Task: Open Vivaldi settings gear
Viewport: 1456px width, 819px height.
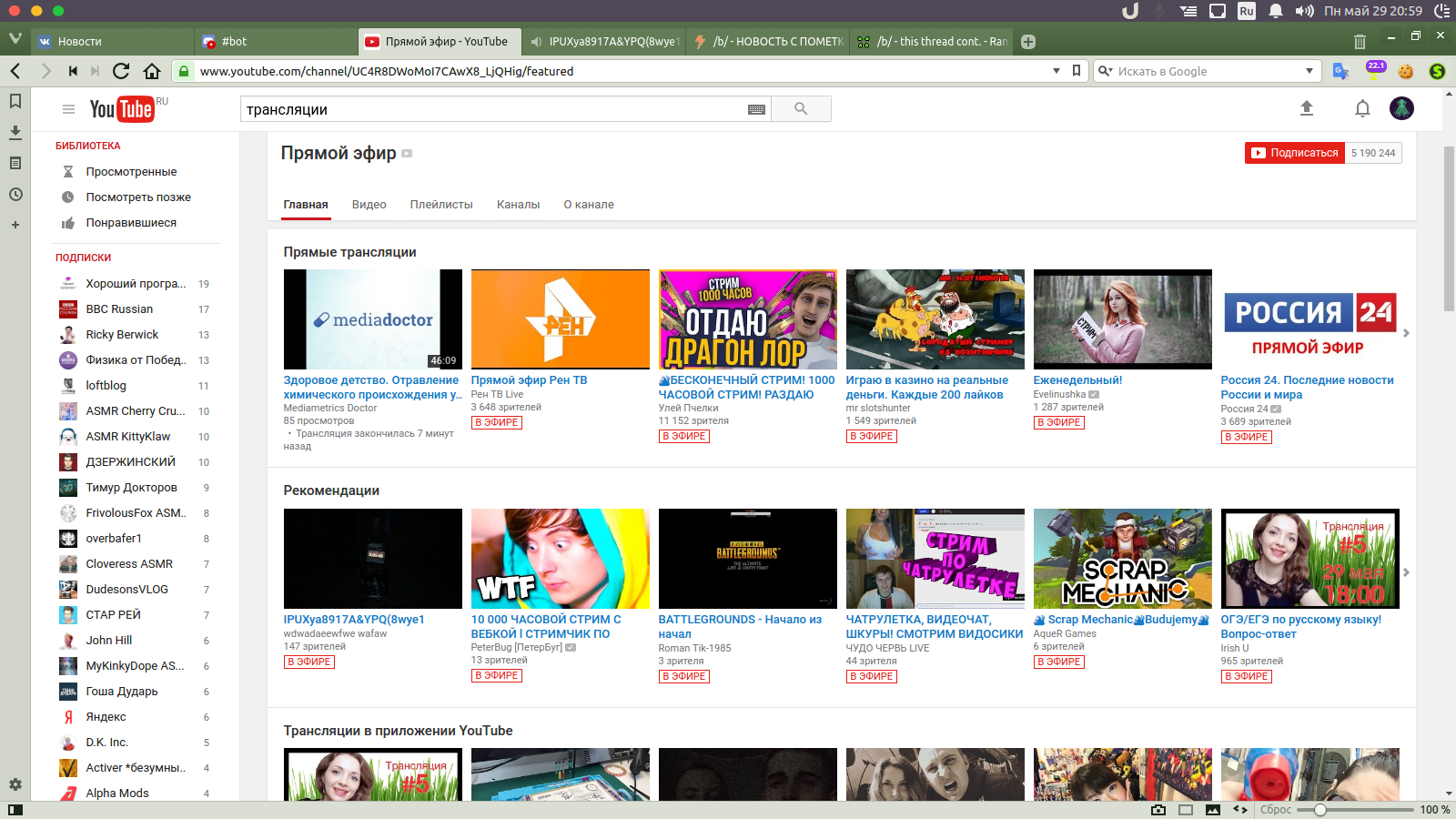Action: [15, 784]
